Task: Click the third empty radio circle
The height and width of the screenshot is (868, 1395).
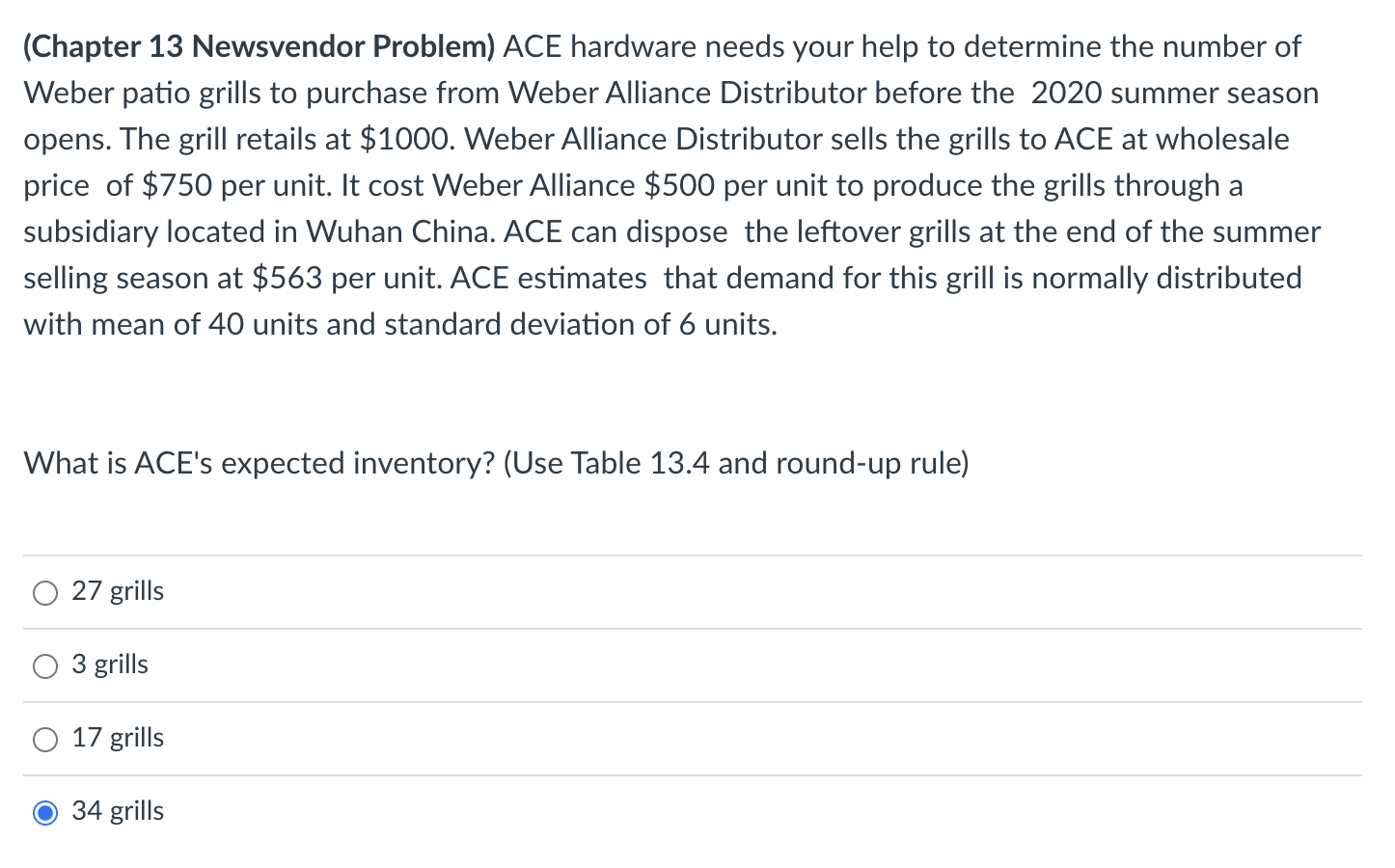Action: 44,739
